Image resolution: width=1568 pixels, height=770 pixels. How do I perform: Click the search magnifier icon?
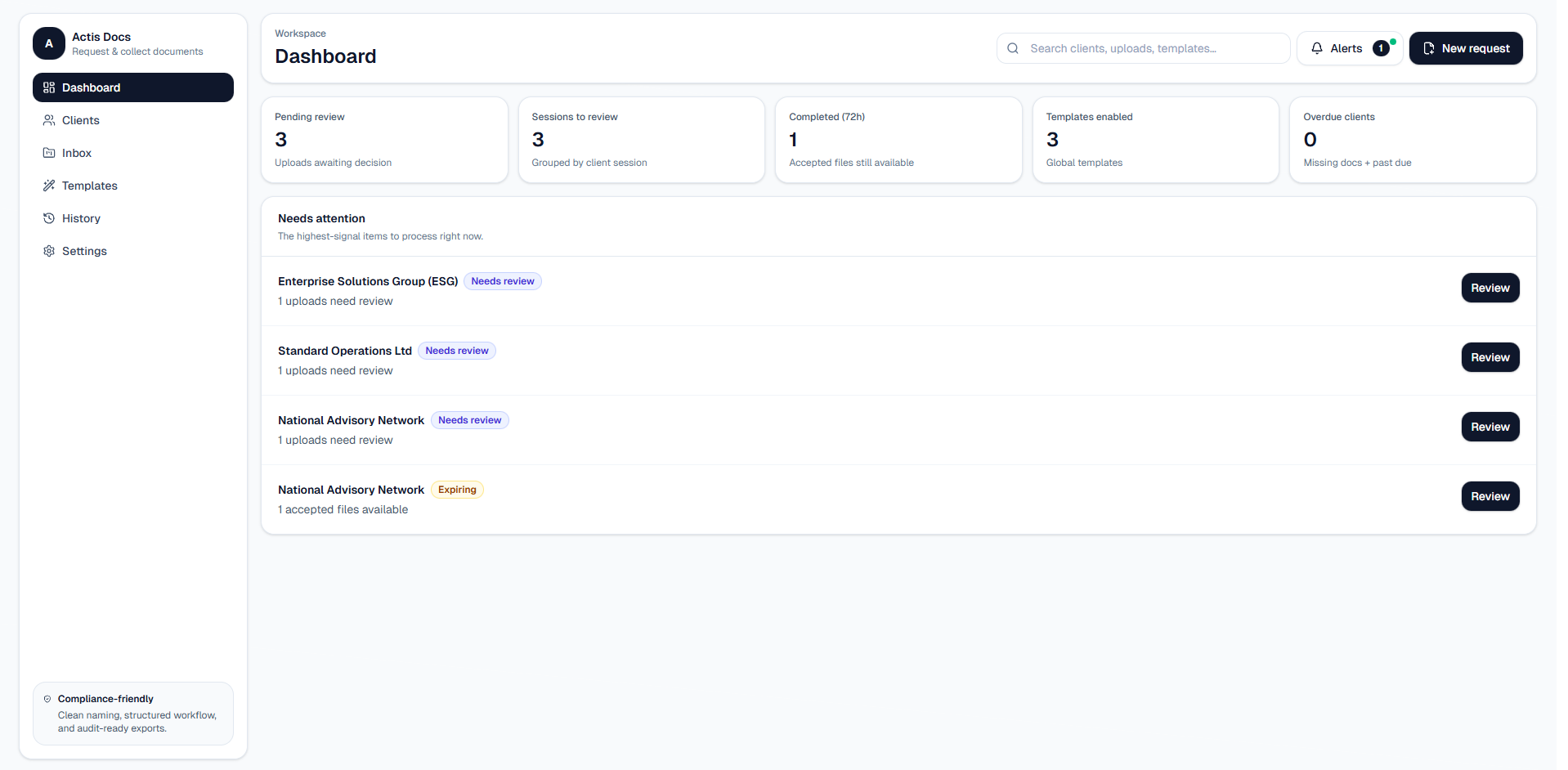(1013, 48)
